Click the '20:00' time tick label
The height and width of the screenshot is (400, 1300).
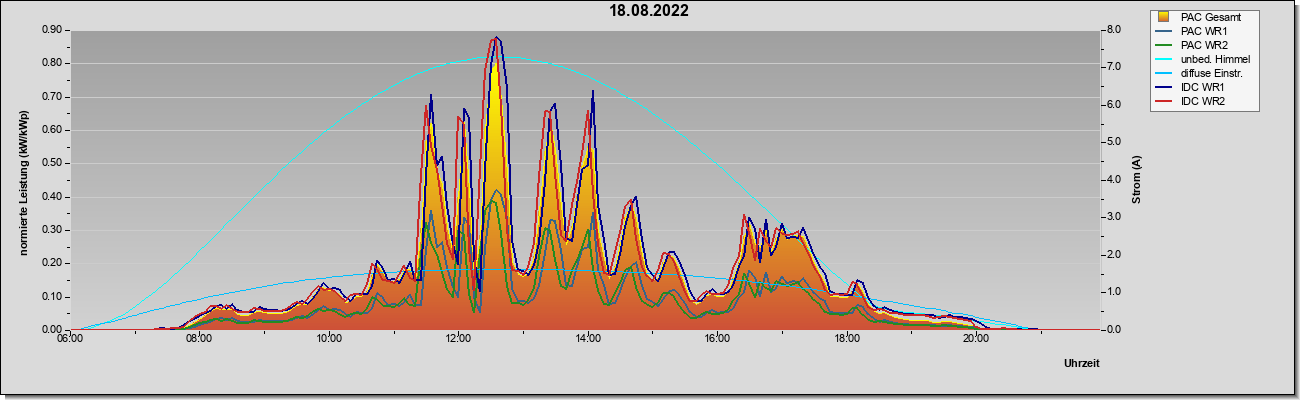[976, 340]
